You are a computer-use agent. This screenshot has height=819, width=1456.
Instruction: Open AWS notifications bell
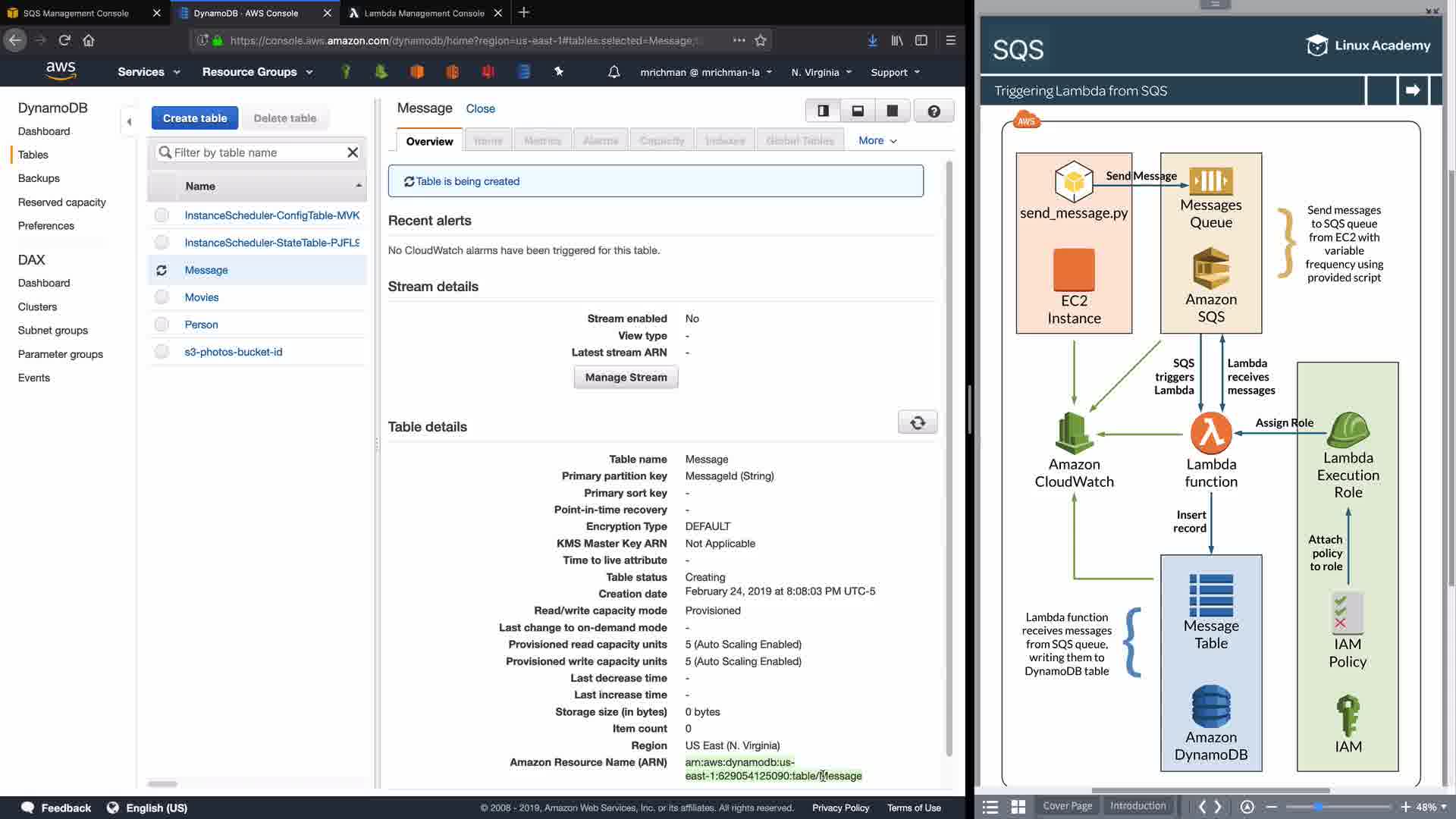click(x=613, y=72)
